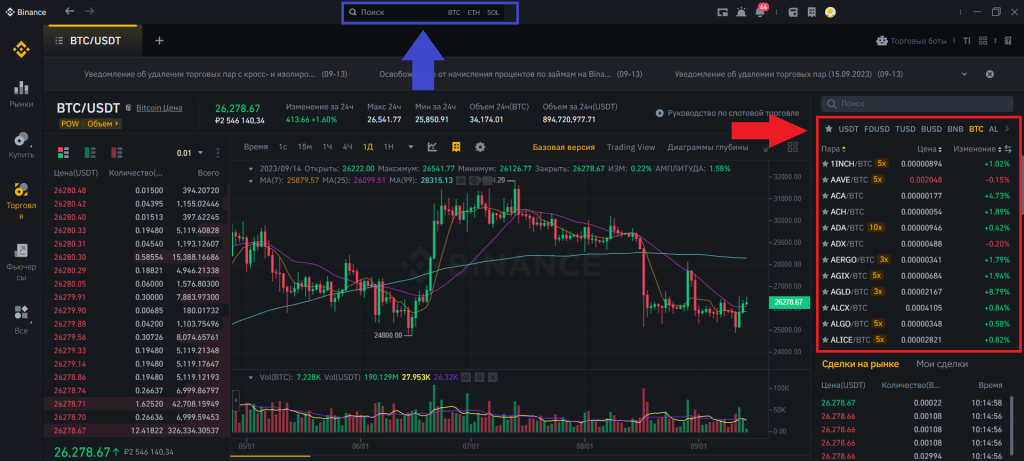This screenshot has height=461, width=1024.
Task: Open the ALGO/BTC pair row
Action: pos(917,323)
